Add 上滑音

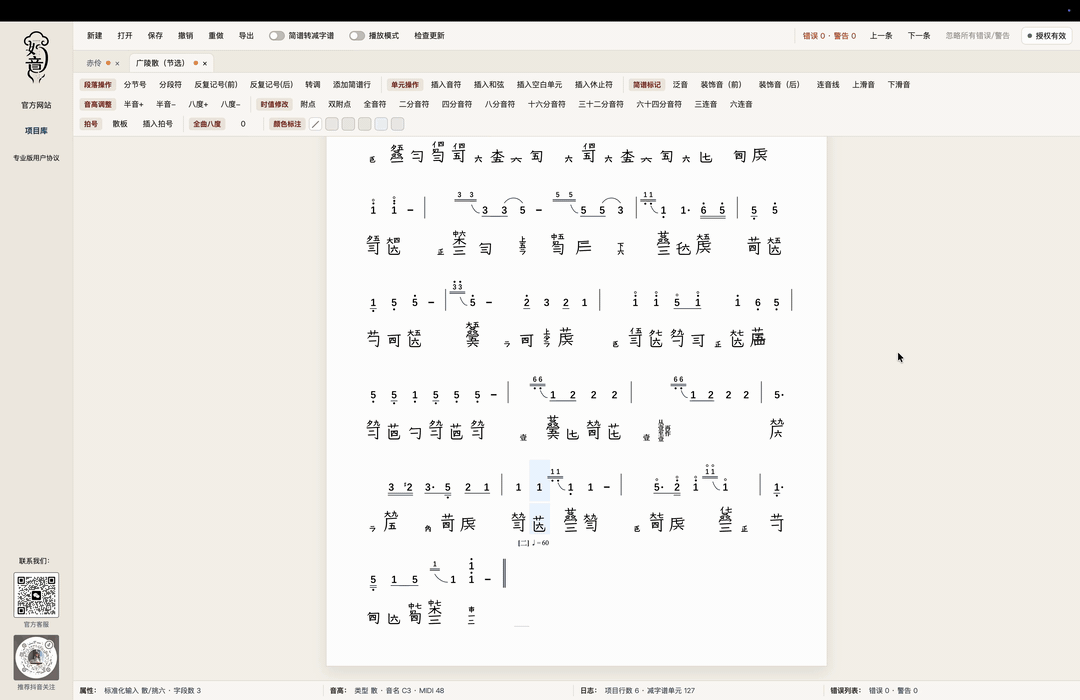(x=863, y=85)
